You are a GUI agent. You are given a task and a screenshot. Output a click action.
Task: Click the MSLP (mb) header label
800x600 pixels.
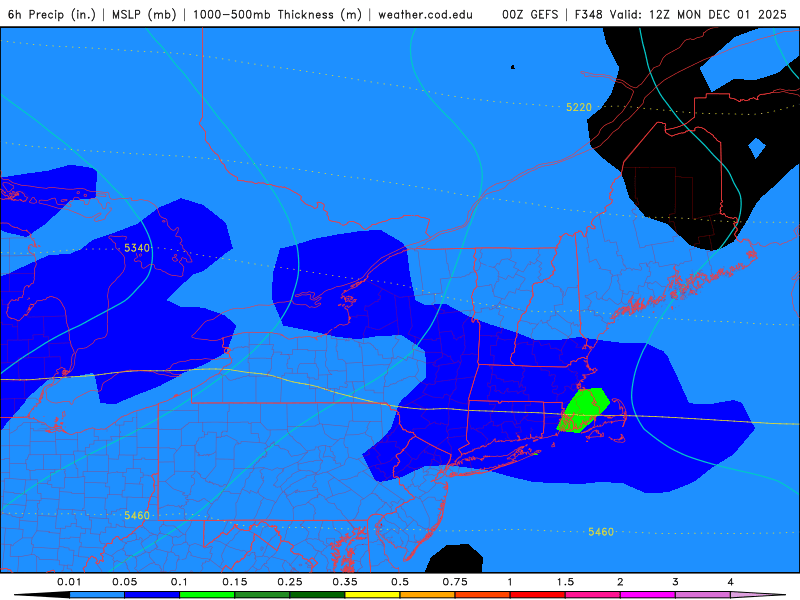point(144,14)
